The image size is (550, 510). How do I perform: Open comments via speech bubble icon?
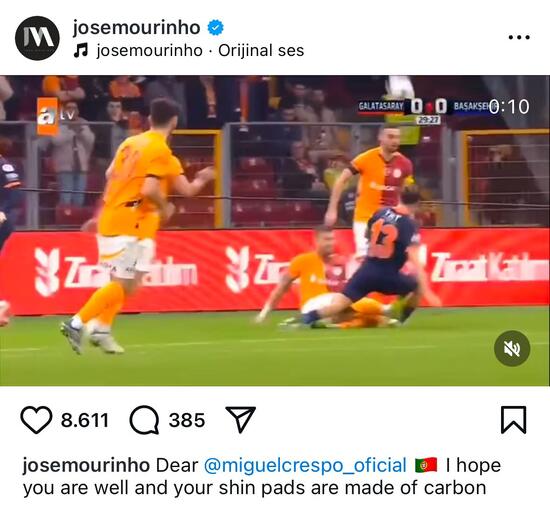pos(144,420)
